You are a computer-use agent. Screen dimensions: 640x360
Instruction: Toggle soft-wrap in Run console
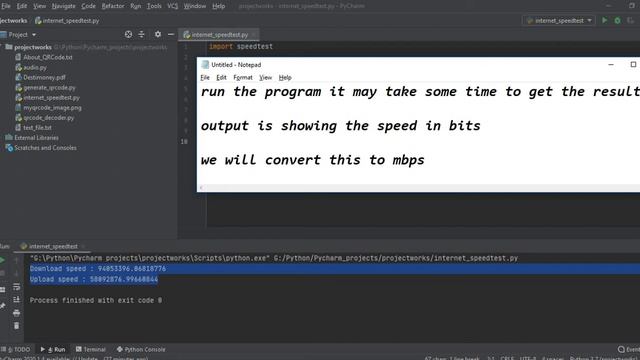[16, 287]
